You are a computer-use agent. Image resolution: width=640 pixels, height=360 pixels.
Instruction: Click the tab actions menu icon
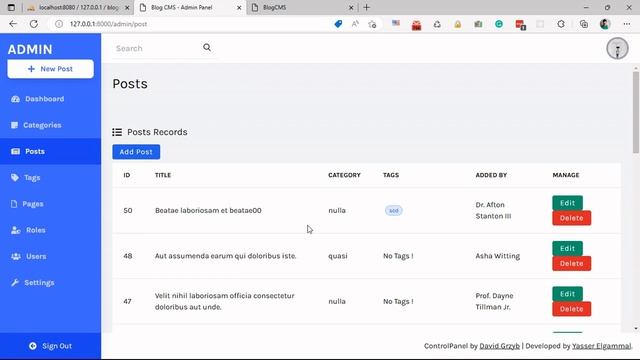click(11, 7)
